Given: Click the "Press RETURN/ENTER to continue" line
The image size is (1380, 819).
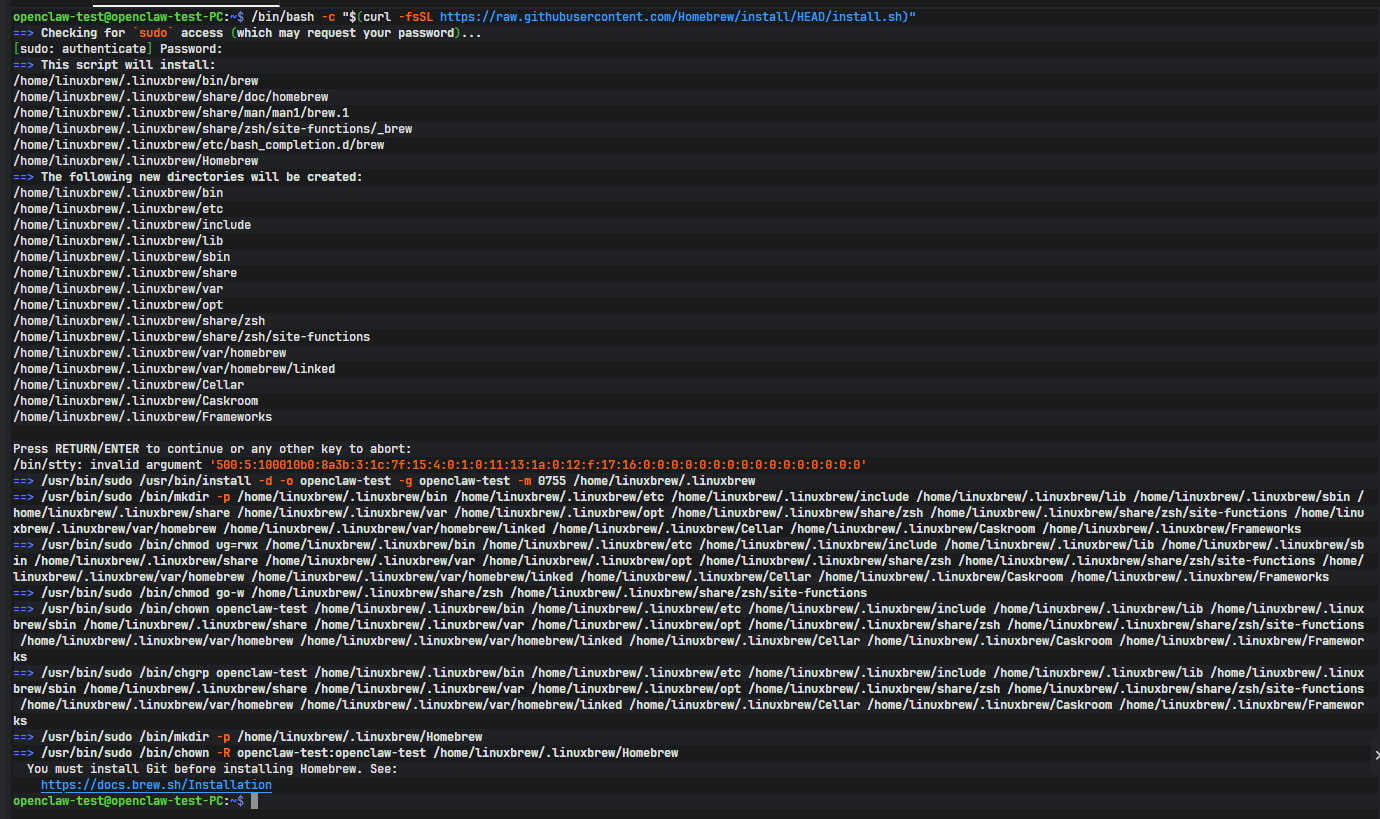Looking at the screenshot, I should coord(212,449).
